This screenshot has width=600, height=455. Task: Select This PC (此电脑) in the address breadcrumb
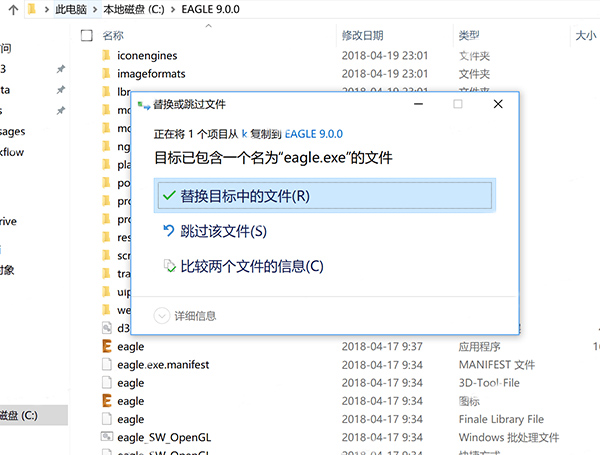[71, 9]
